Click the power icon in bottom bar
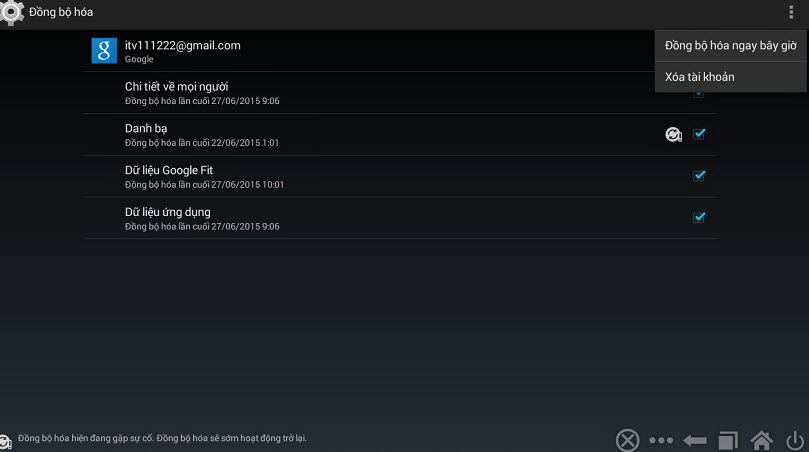Image resolution: width=809 pixels, height=452 pixels. pos(795,440)
